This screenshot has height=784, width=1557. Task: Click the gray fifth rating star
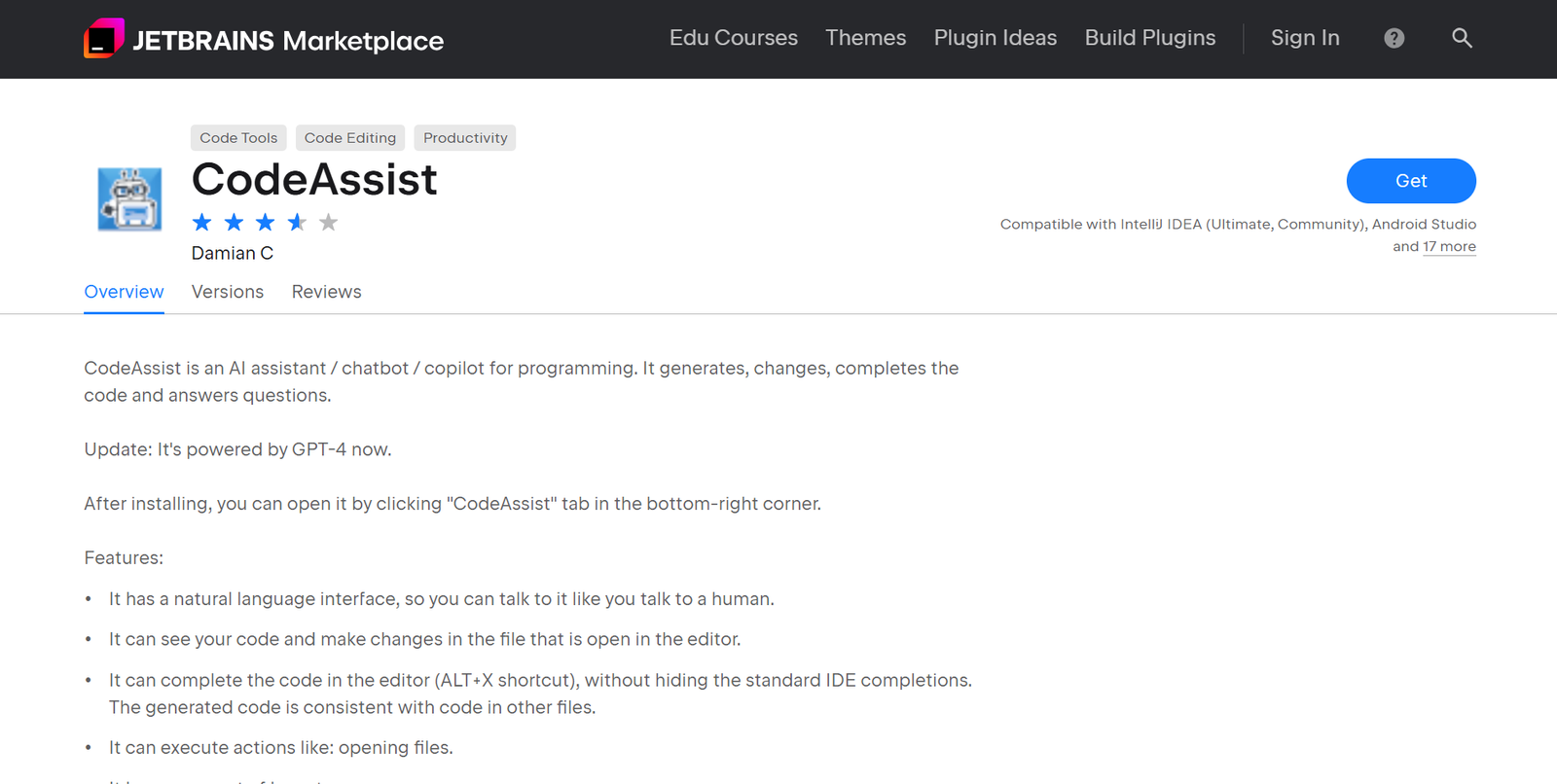(x=329, y=223)
